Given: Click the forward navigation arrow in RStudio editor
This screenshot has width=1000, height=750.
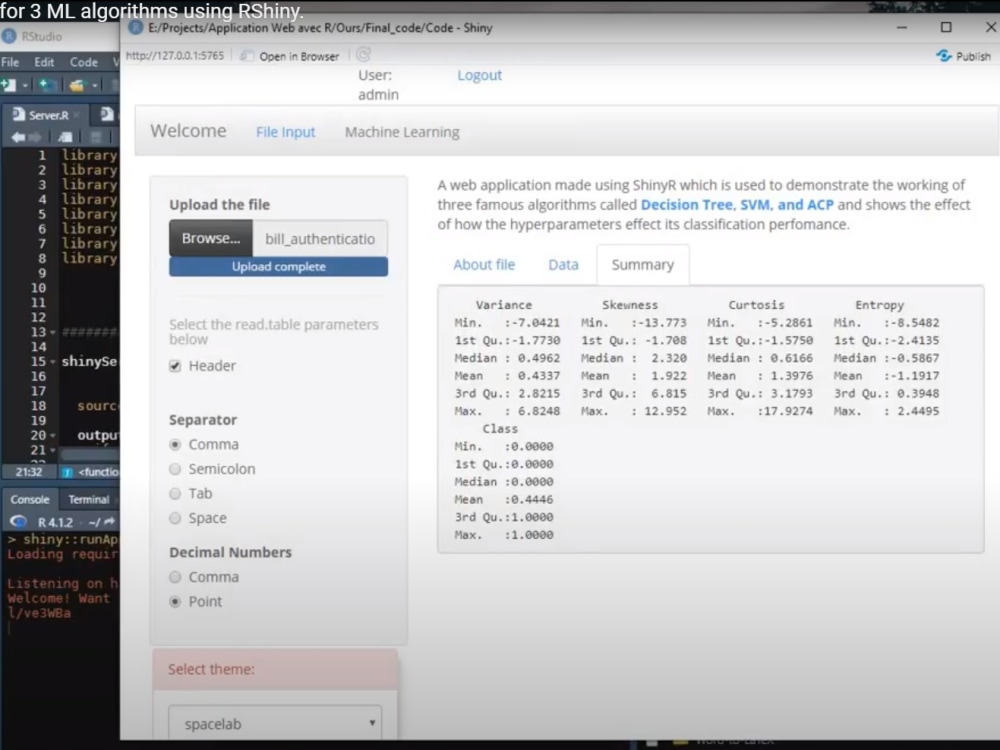Looking at the screenshot, I should coord(34,137).
